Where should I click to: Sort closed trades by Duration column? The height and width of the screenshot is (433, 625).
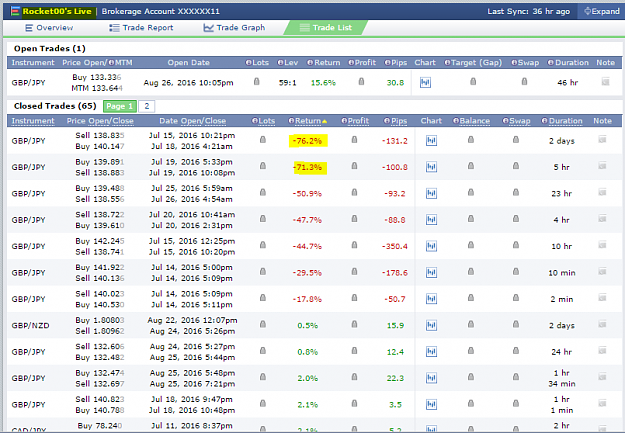coord(562,121)
